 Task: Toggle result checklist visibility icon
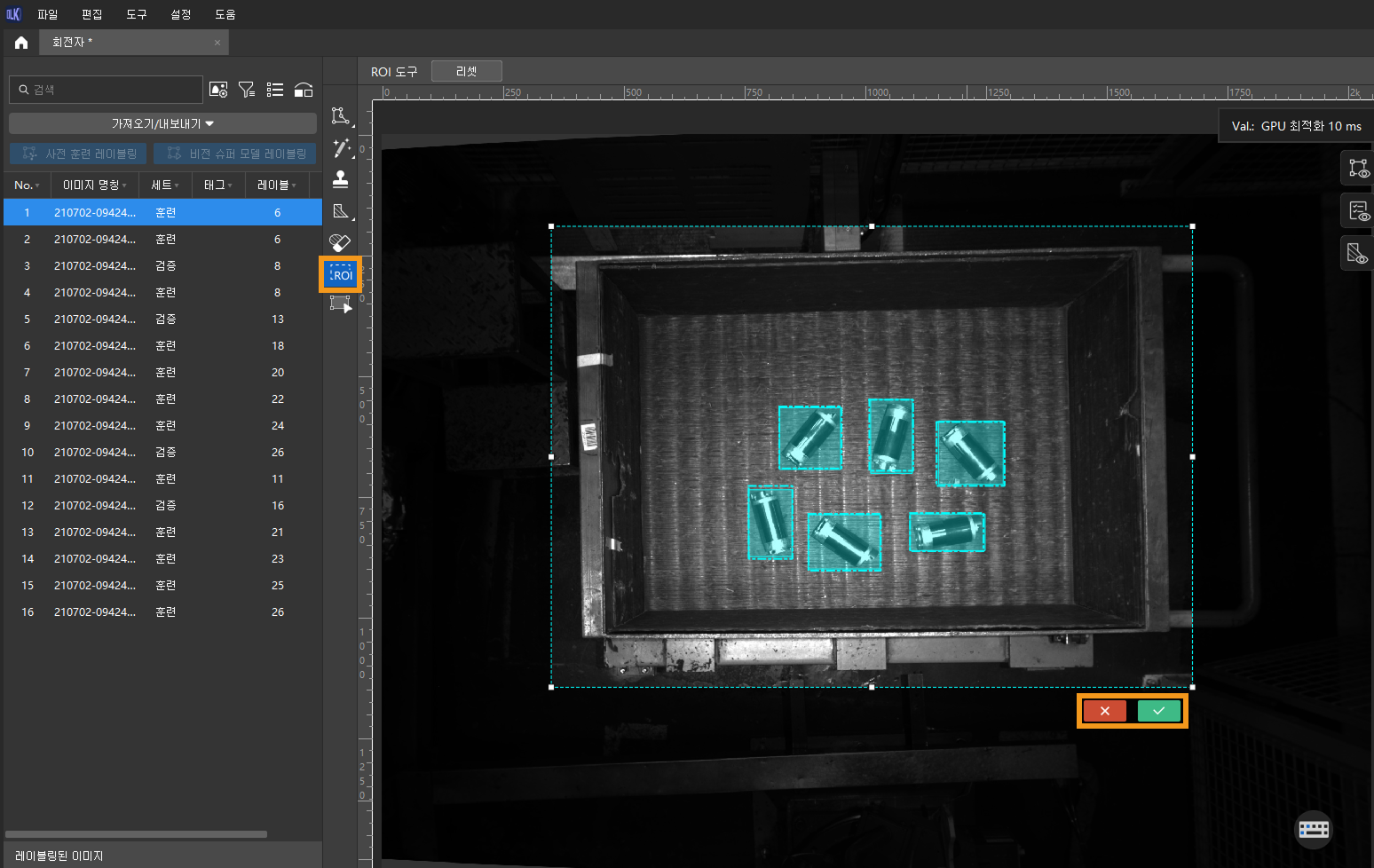pos(1358,211)
